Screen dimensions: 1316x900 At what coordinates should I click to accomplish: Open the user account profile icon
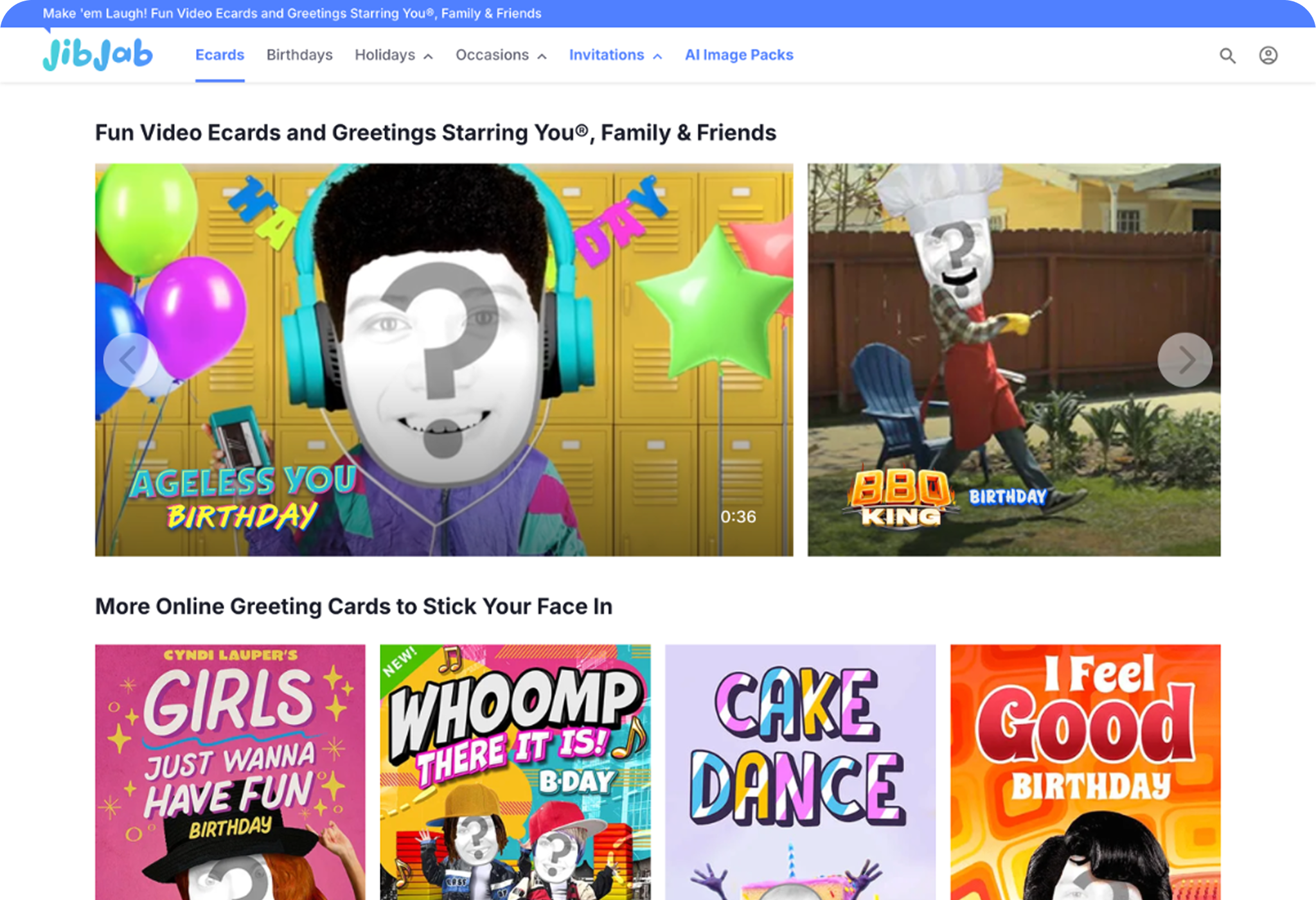[x=1268, y=55]
